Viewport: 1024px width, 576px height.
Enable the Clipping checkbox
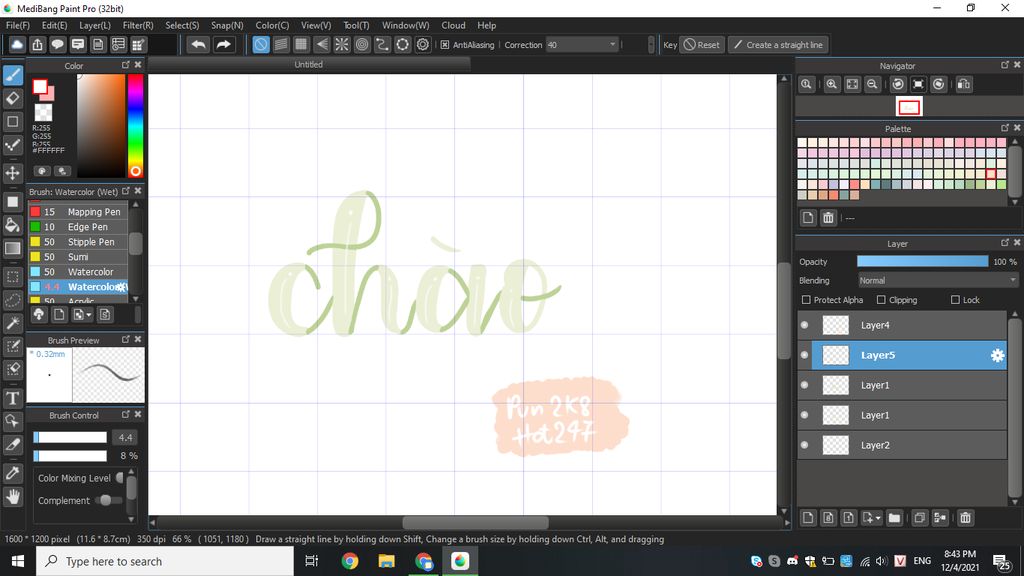(x=881, y=300)
